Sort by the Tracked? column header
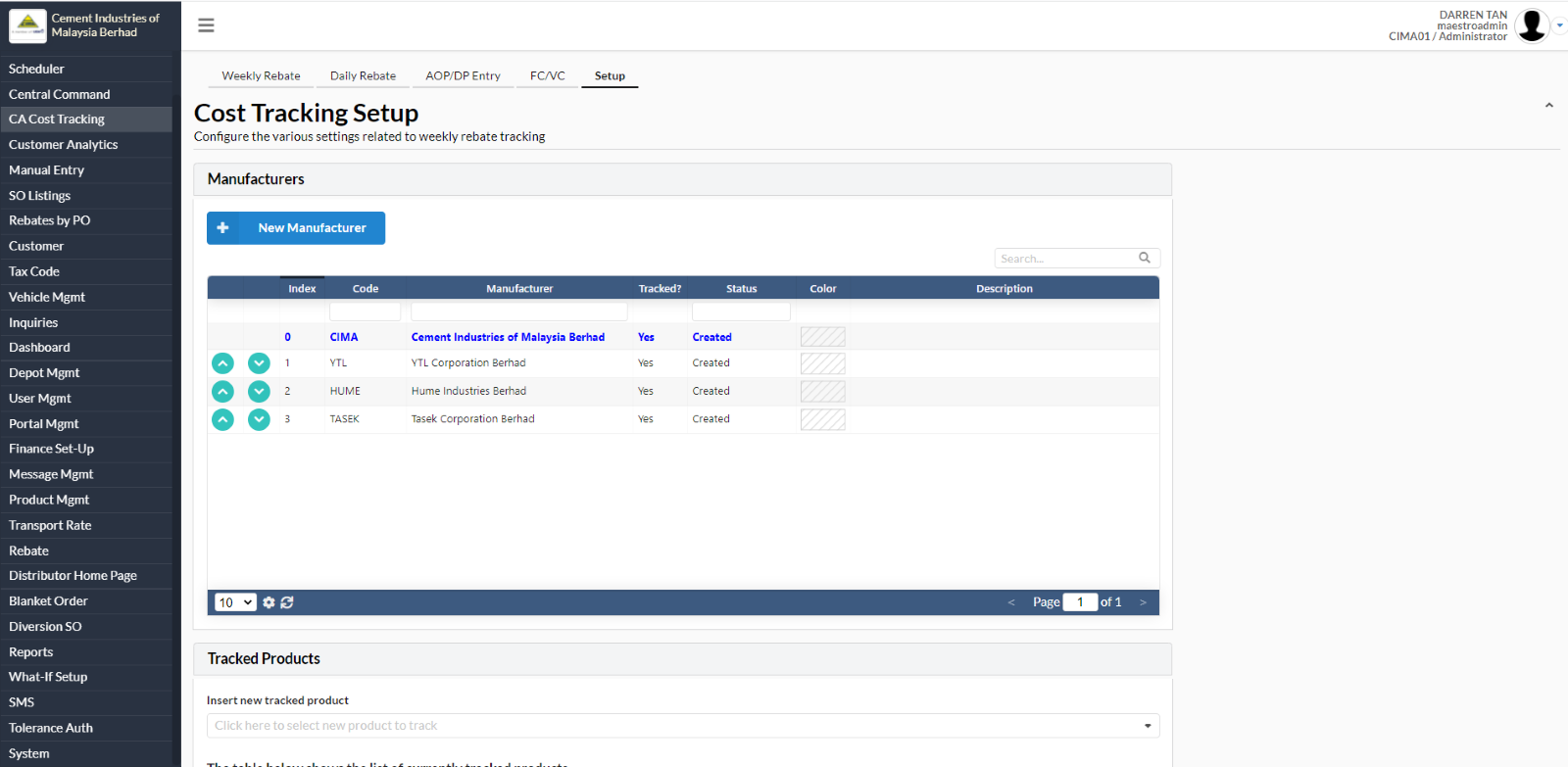 (x=660, y=288)
